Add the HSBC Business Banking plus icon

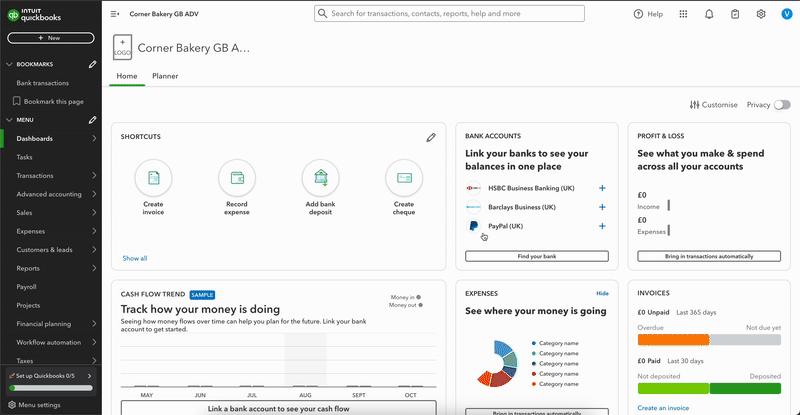pos(602,188)
